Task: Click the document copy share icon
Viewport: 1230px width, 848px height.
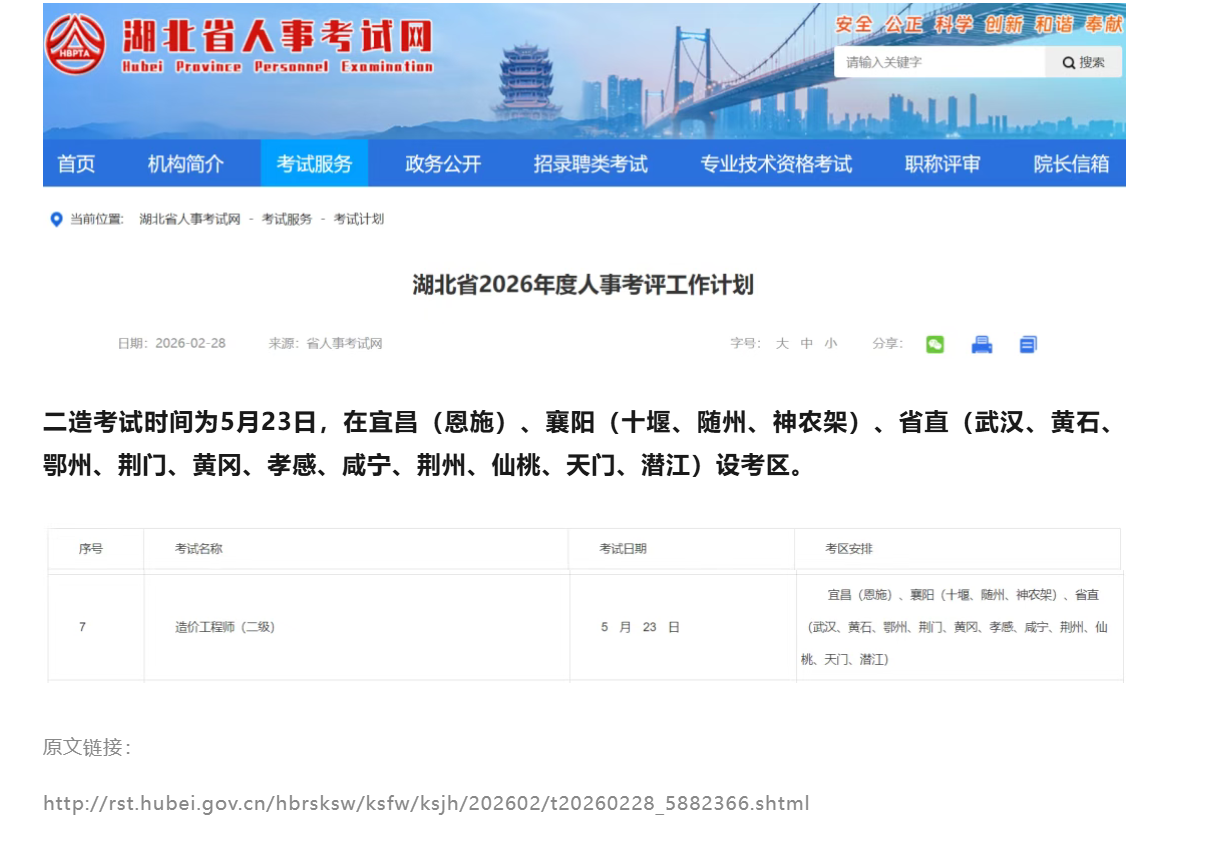Action: pyautogui.click(x=1027, y=343)
